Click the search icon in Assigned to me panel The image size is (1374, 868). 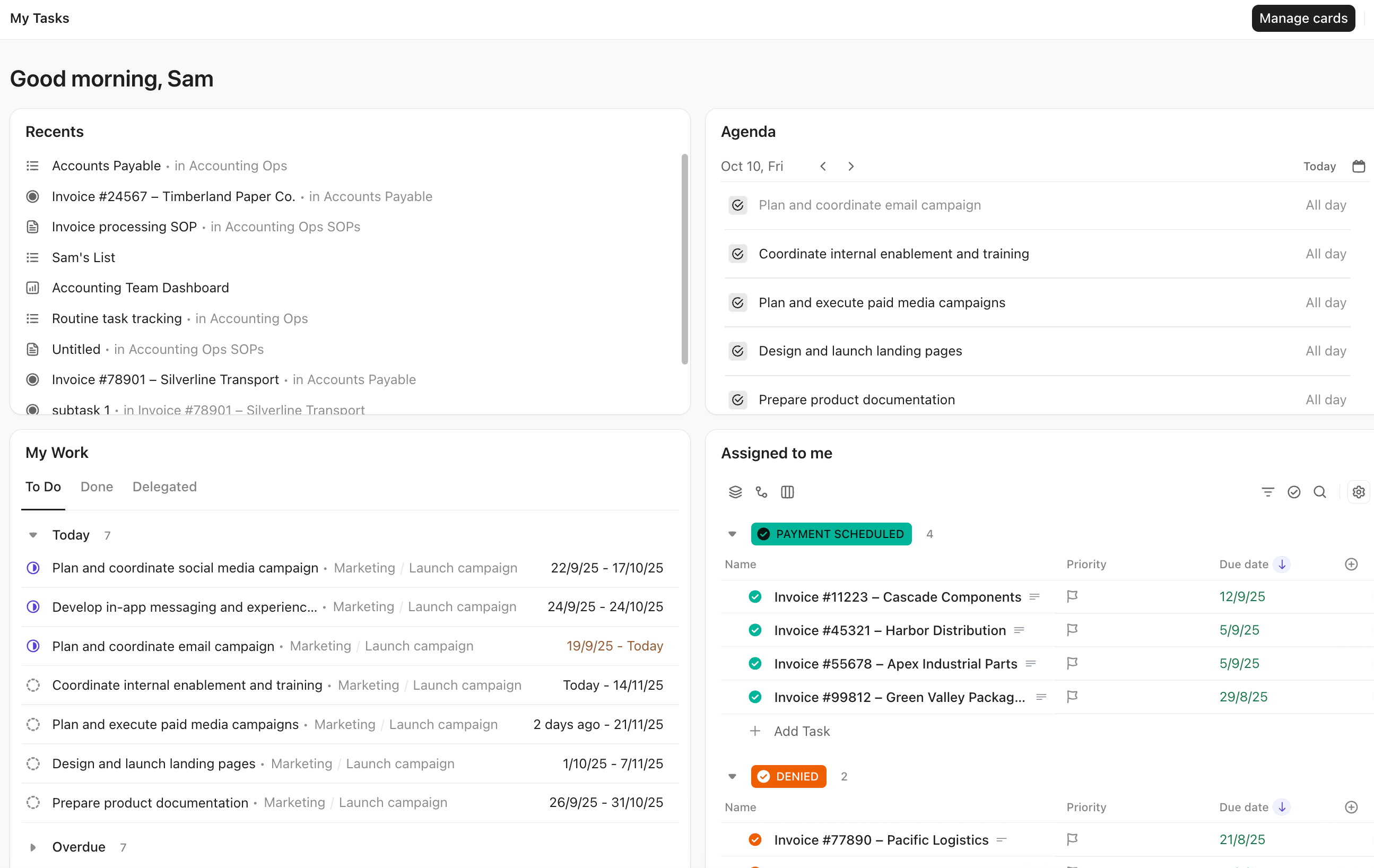coord(1320,491)
